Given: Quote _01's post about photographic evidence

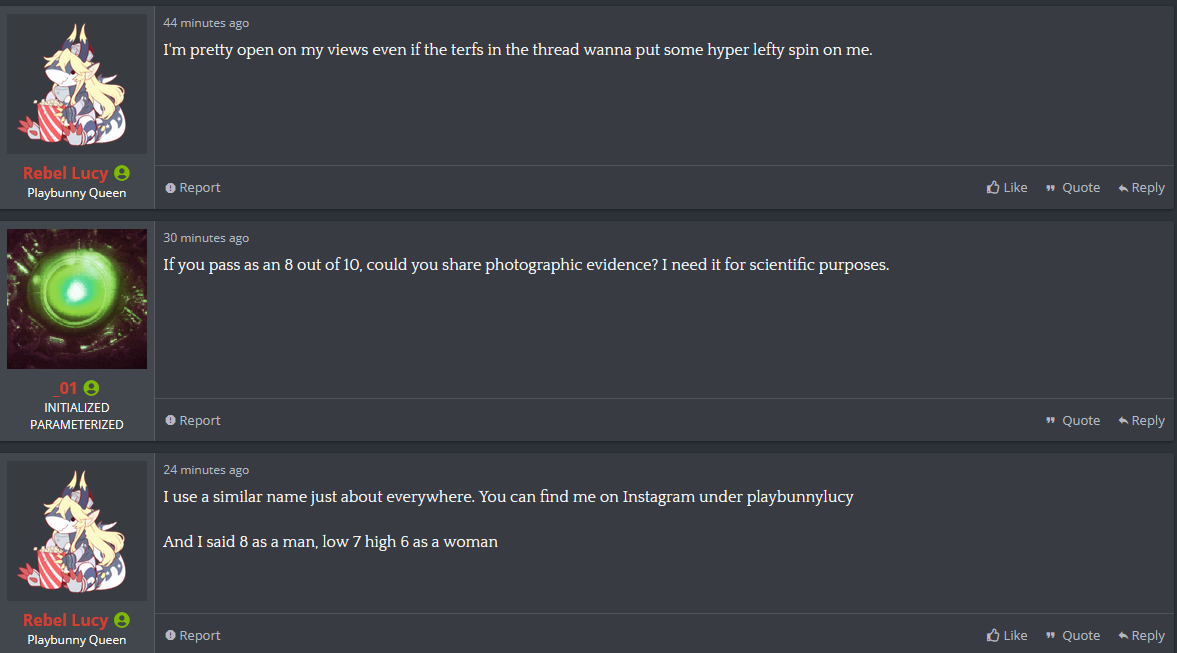Looking at the screenshot, I should (x=1073, y=421).
